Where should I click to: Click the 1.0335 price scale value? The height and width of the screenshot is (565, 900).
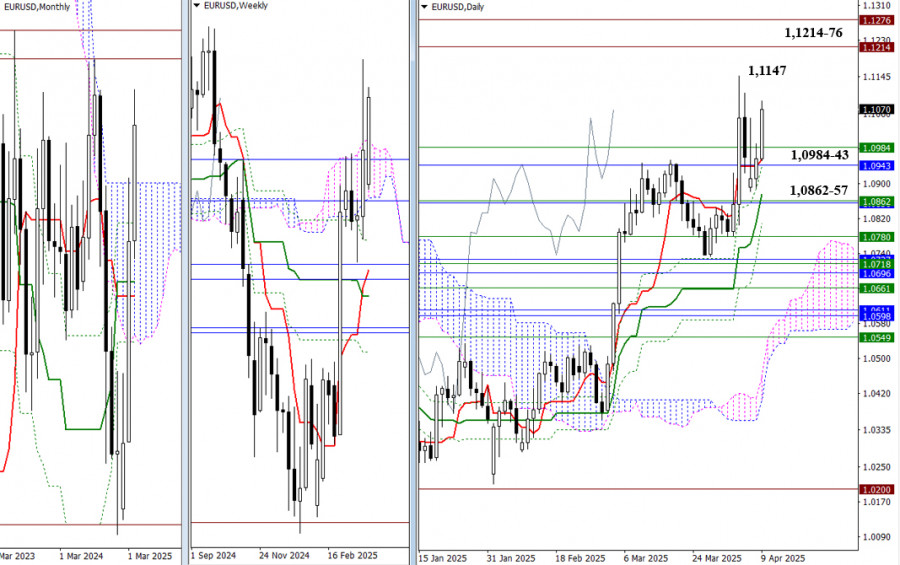pyautogui.click(x=877, y=430)
